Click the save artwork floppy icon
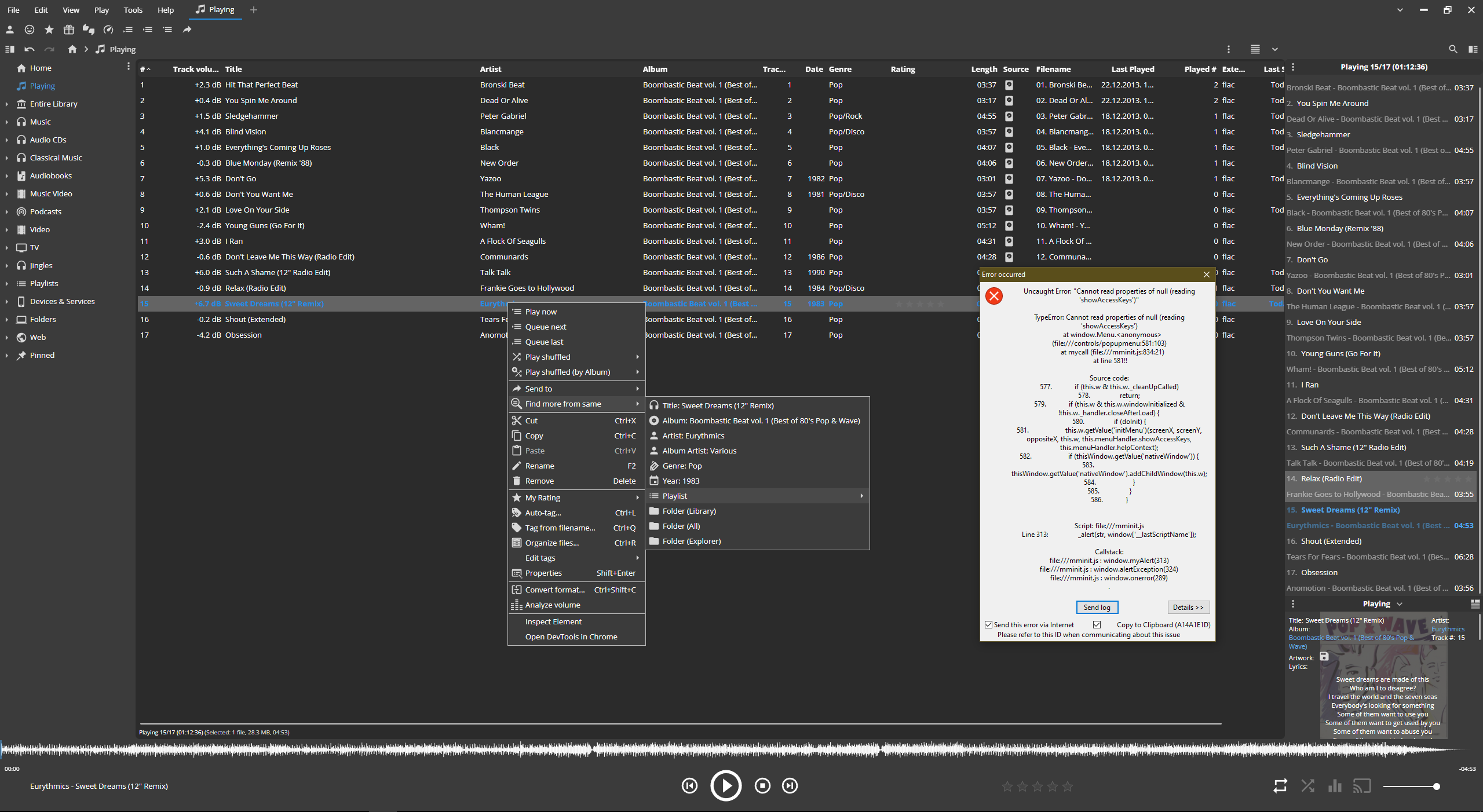The image size is (1483, 812). [1324, 657]
